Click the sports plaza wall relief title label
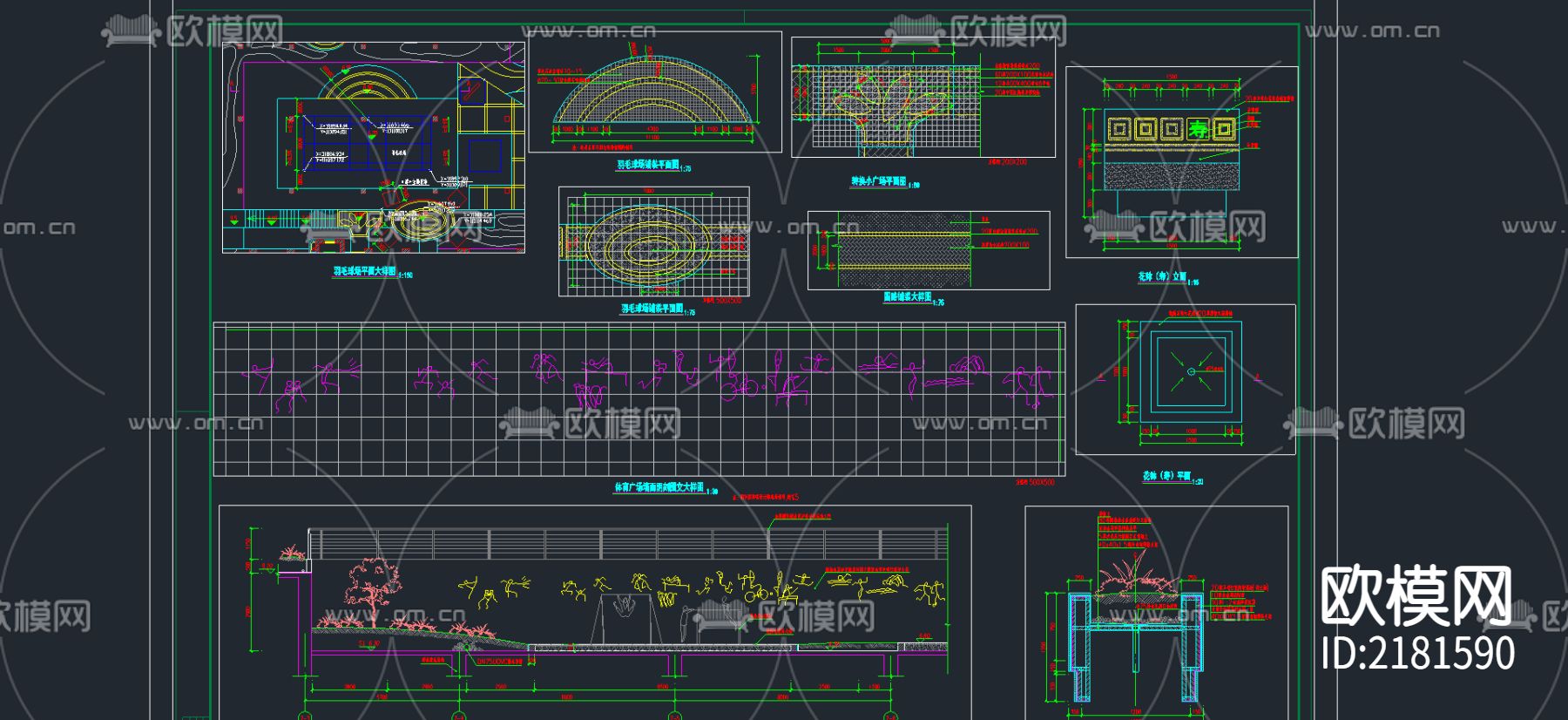This screenshot has width=1568, height=720. 659,487
